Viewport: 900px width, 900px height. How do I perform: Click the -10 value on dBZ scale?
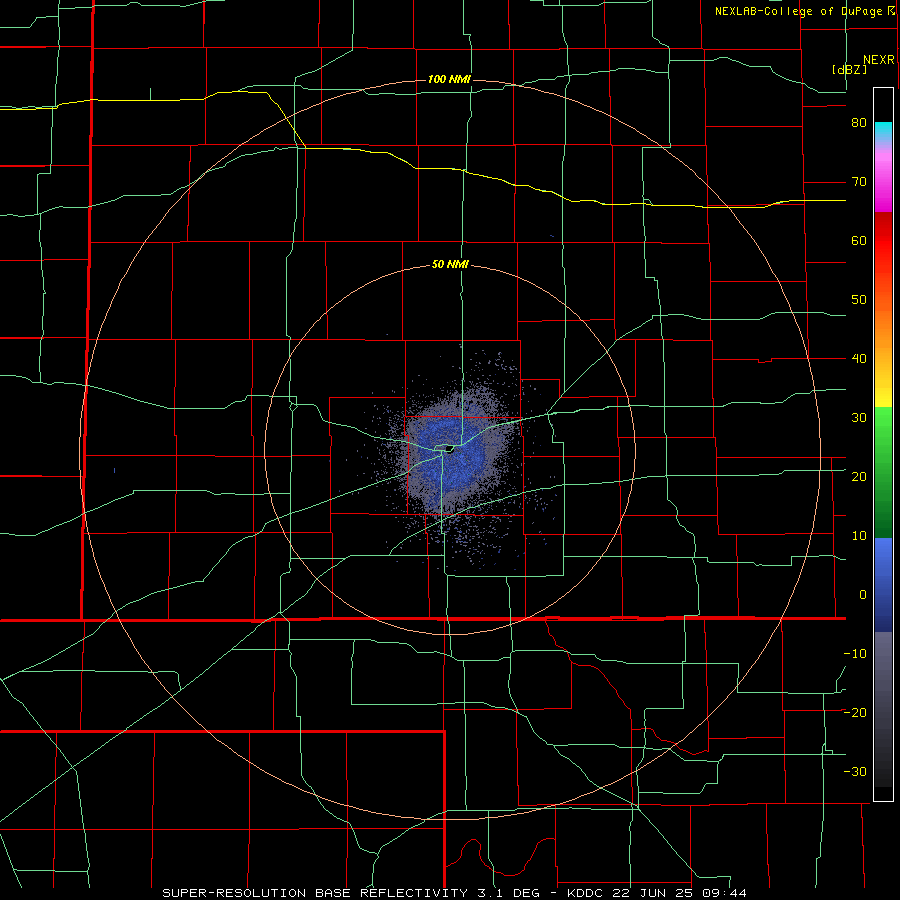point(855,654)
